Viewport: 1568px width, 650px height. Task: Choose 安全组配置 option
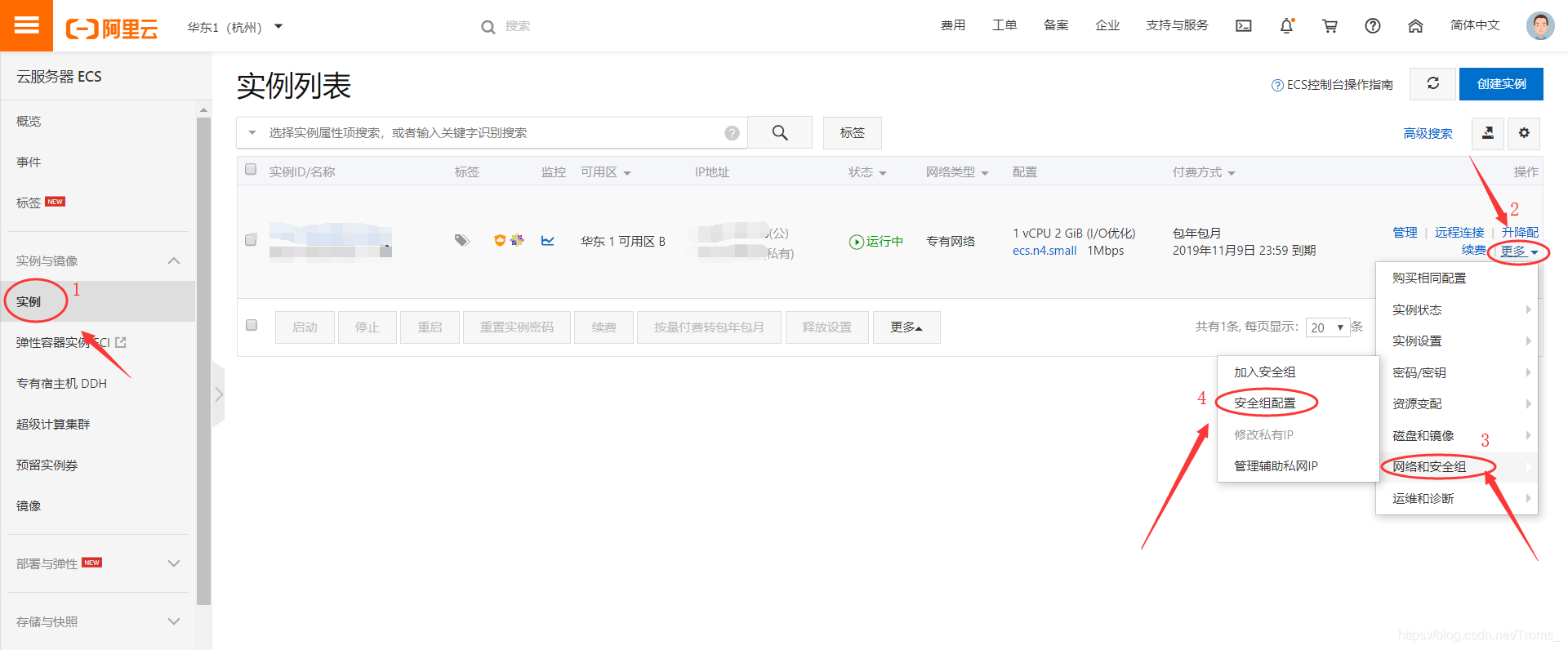tap(1298, 403)
